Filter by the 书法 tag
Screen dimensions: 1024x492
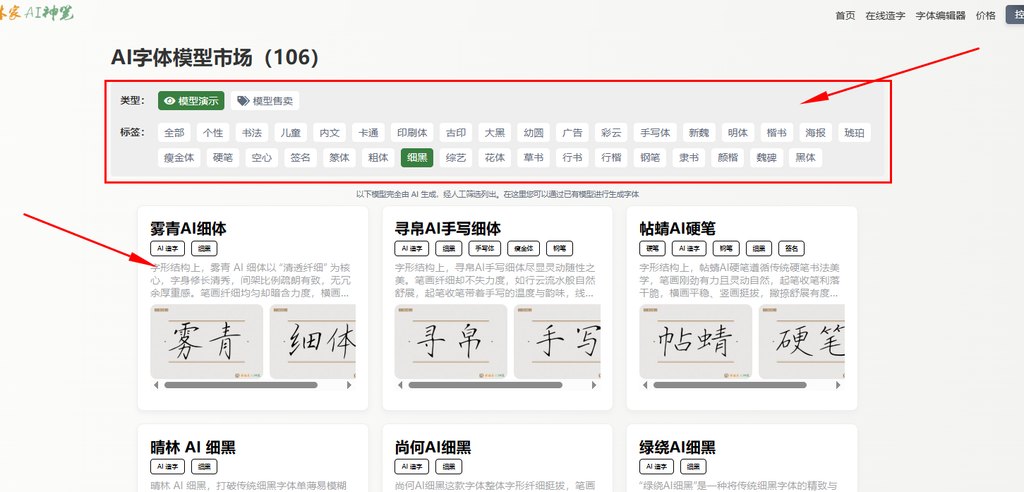251,133
